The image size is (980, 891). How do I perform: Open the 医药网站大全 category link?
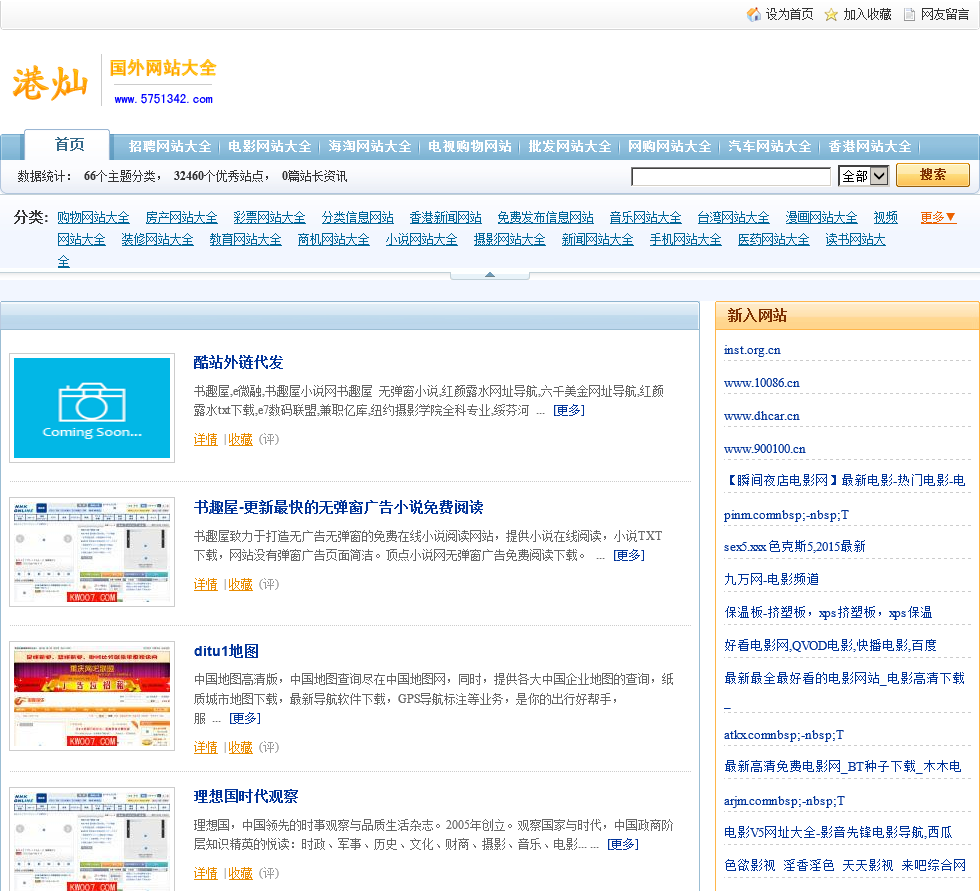(774, 240)
